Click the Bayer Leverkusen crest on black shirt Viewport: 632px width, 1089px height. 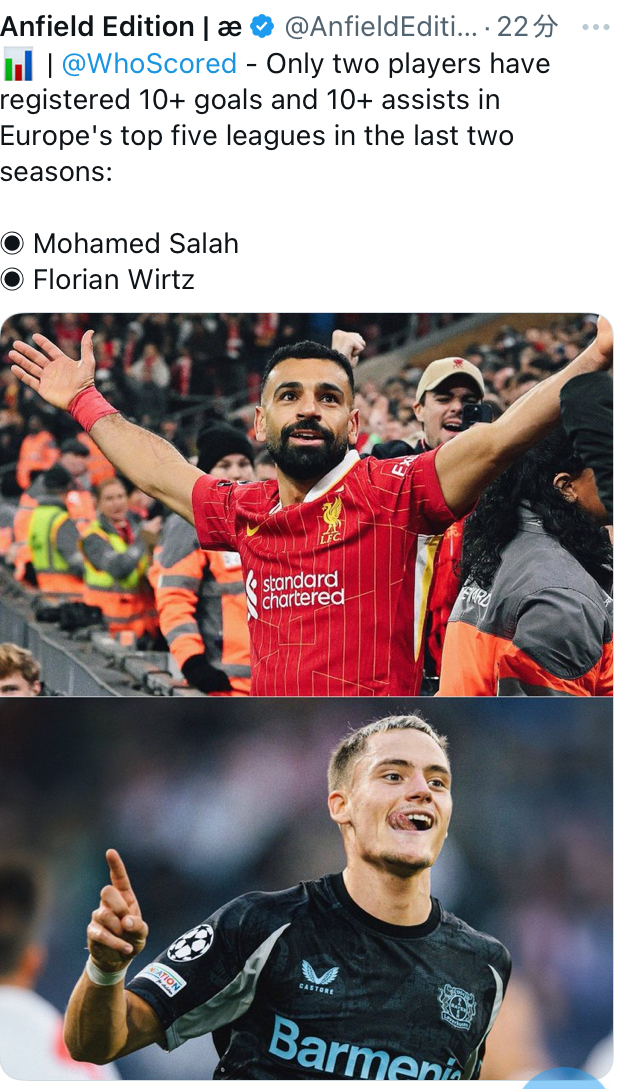tap(456, 1006)
